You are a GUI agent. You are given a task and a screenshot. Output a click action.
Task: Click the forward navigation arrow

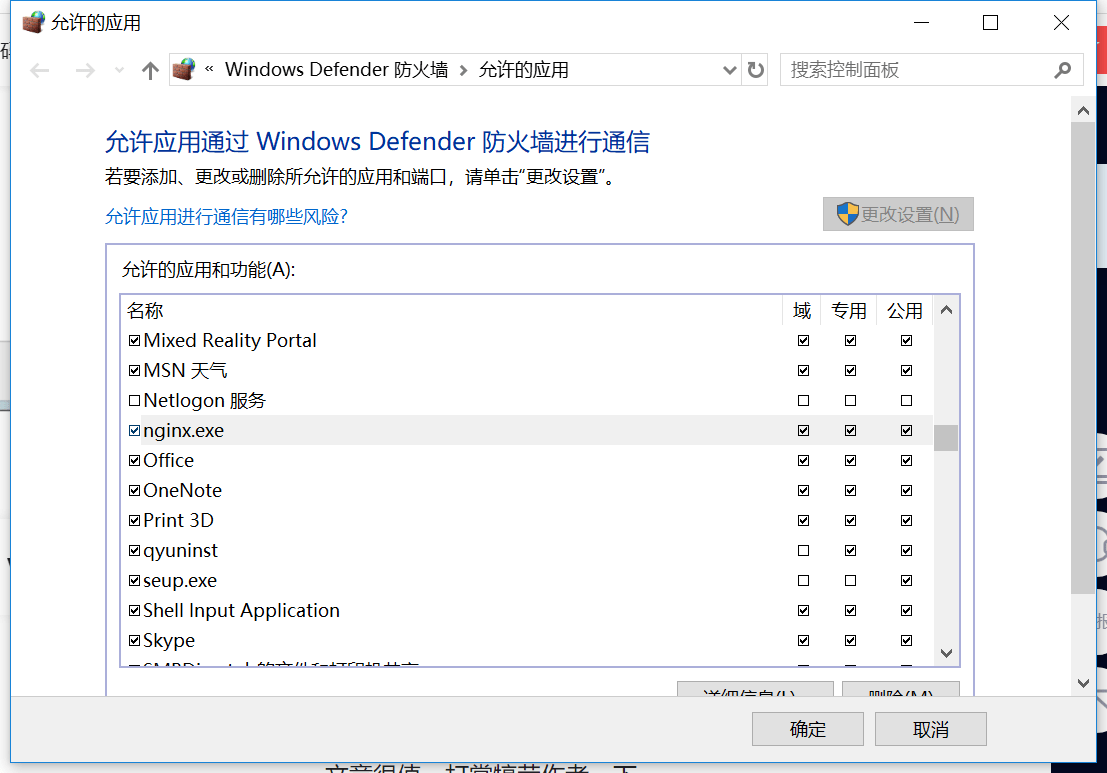point(85,70)
